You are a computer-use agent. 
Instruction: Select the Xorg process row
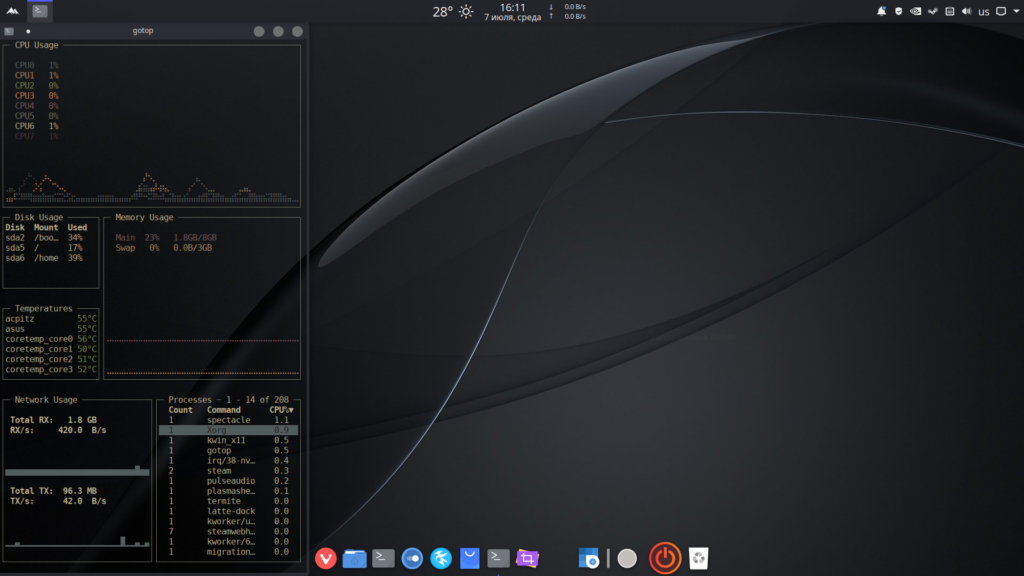(228, 430)
